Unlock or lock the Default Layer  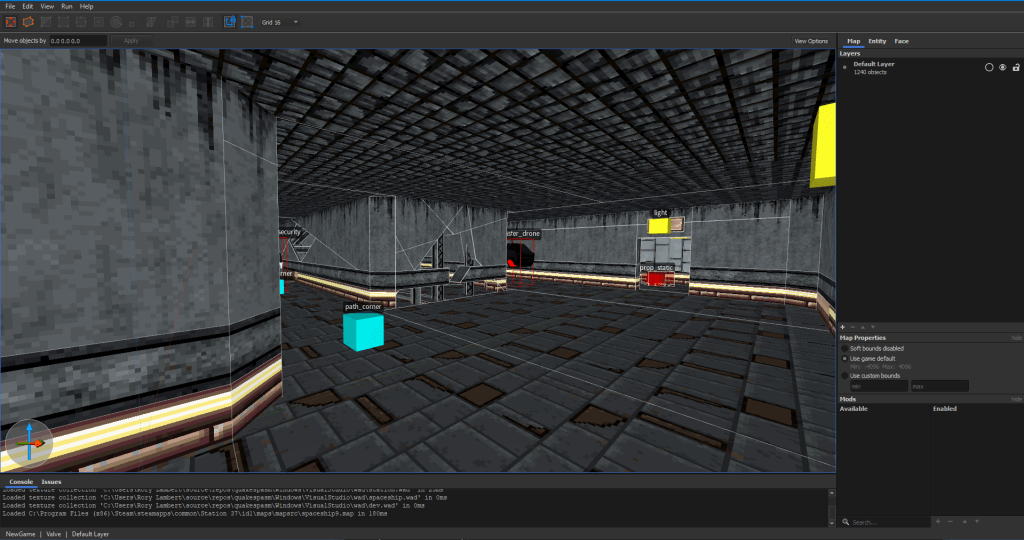click(1015, 67)
